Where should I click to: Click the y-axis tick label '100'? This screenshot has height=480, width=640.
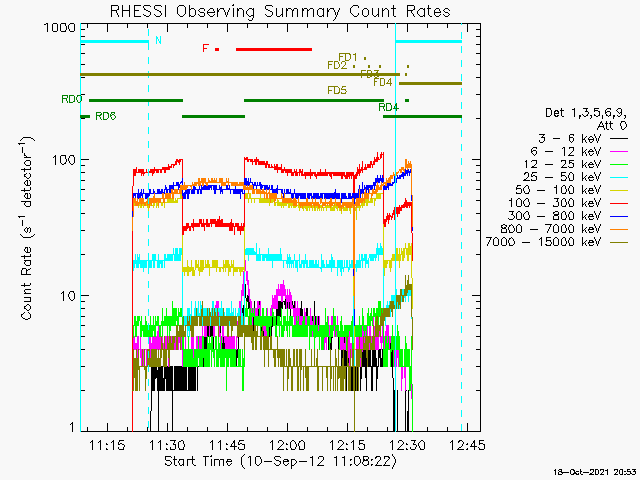(64, 160)
